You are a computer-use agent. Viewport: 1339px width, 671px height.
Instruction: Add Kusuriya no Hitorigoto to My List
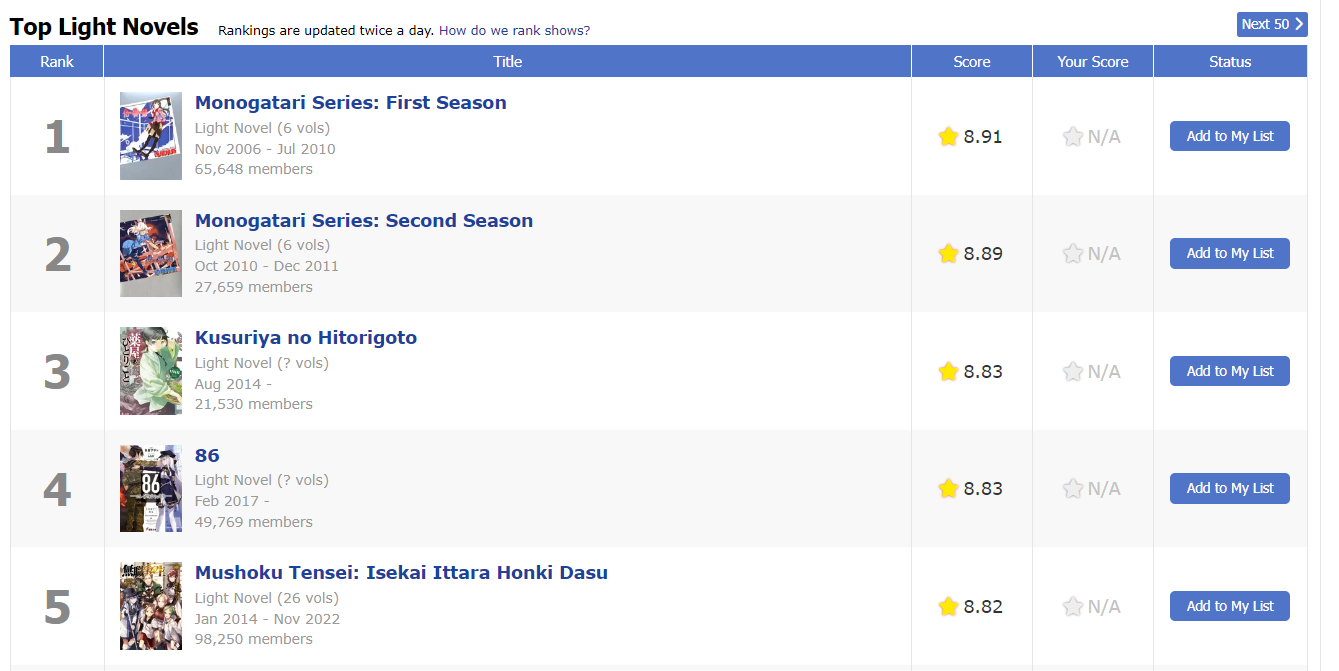tap(1230, 371)
